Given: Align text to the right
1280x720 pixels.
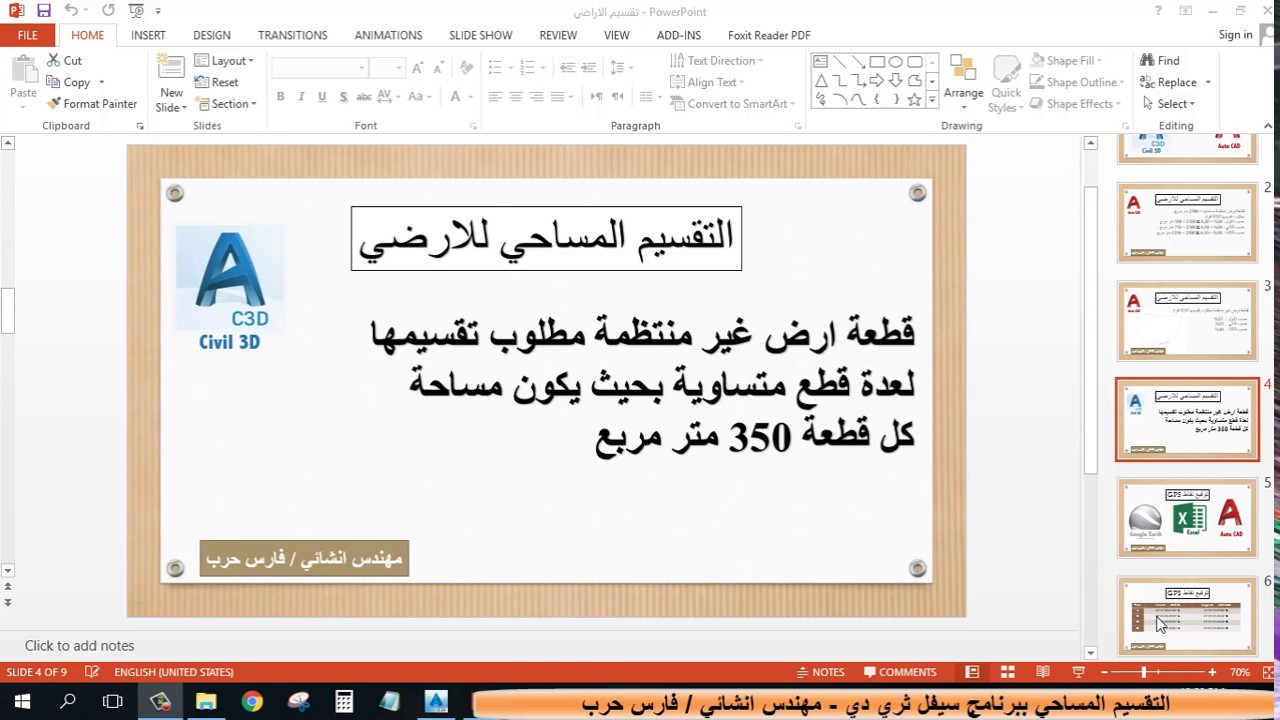Looking at the screenshot, I should point(537,97).
